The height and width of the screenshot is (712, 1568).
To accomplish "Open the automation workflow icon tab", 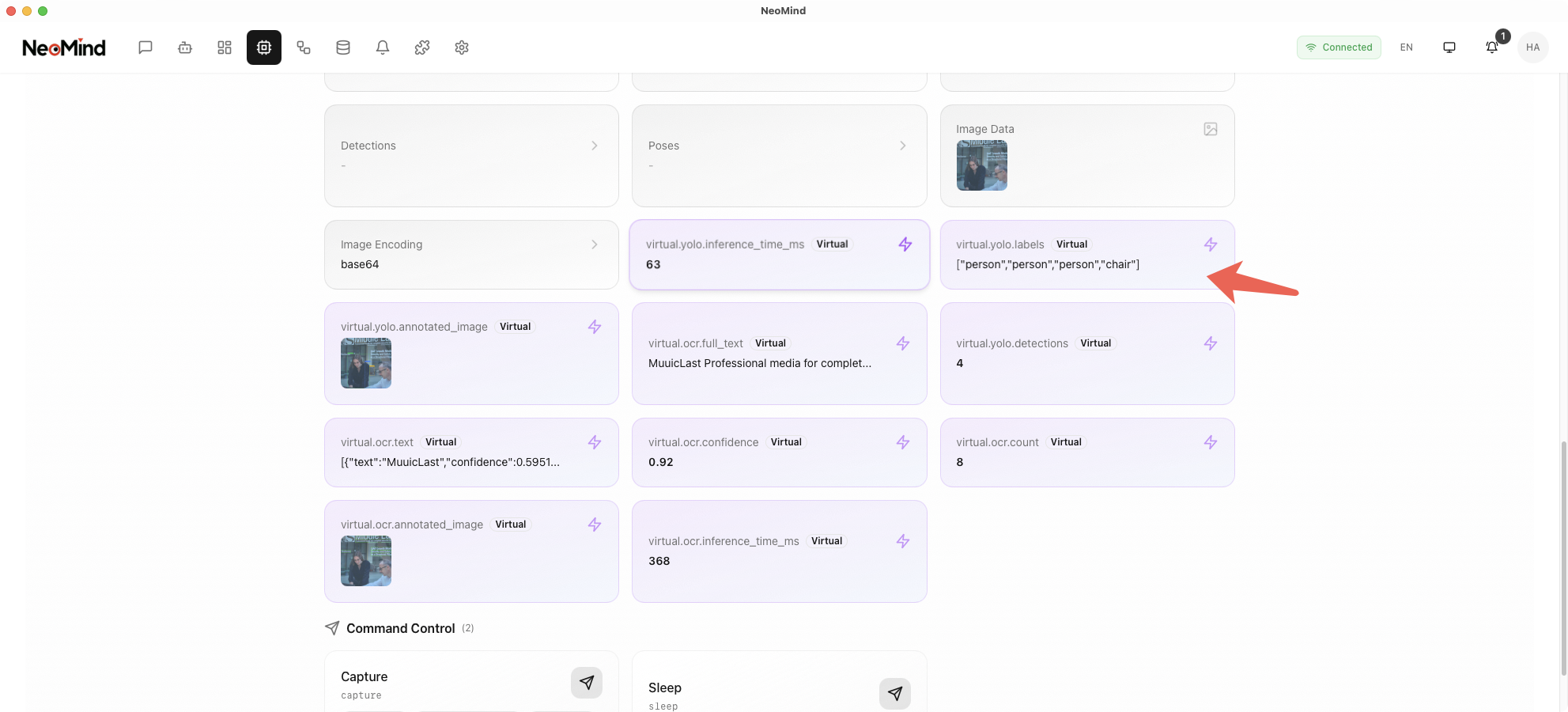I will pos(304,47).
